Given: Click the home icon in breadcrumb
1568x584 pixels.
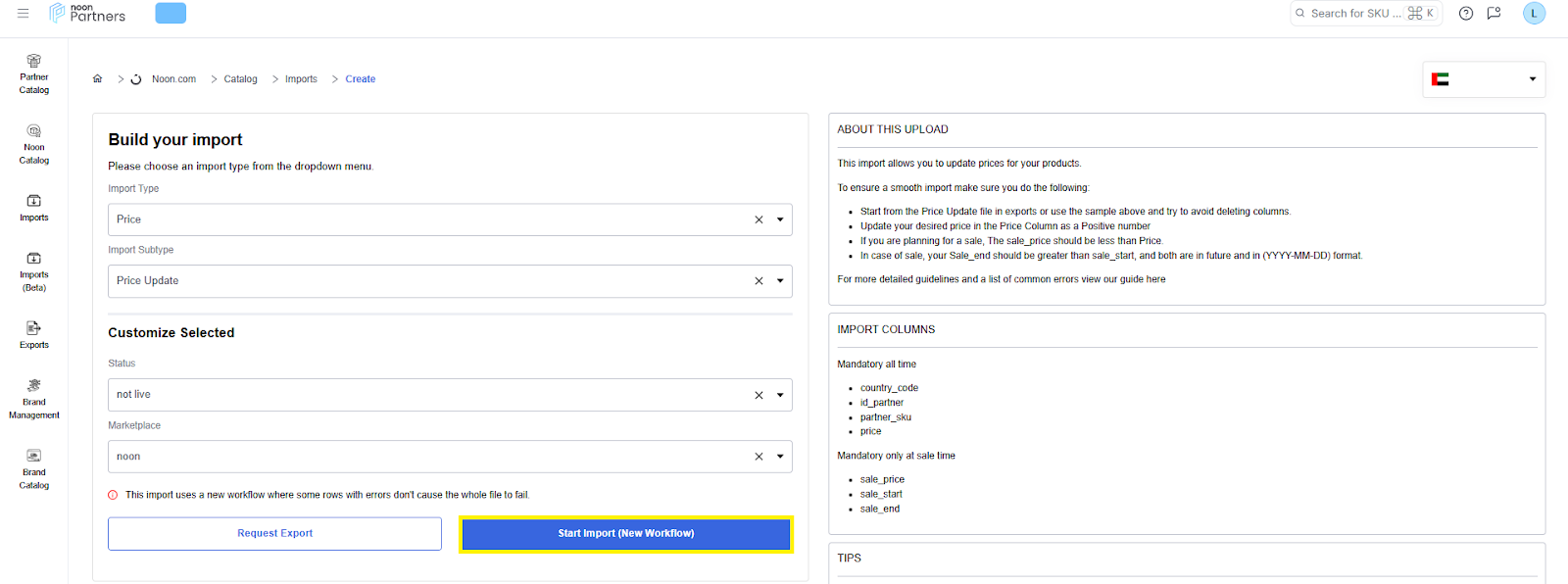Looking at the screenshot, I should [97, 78].
